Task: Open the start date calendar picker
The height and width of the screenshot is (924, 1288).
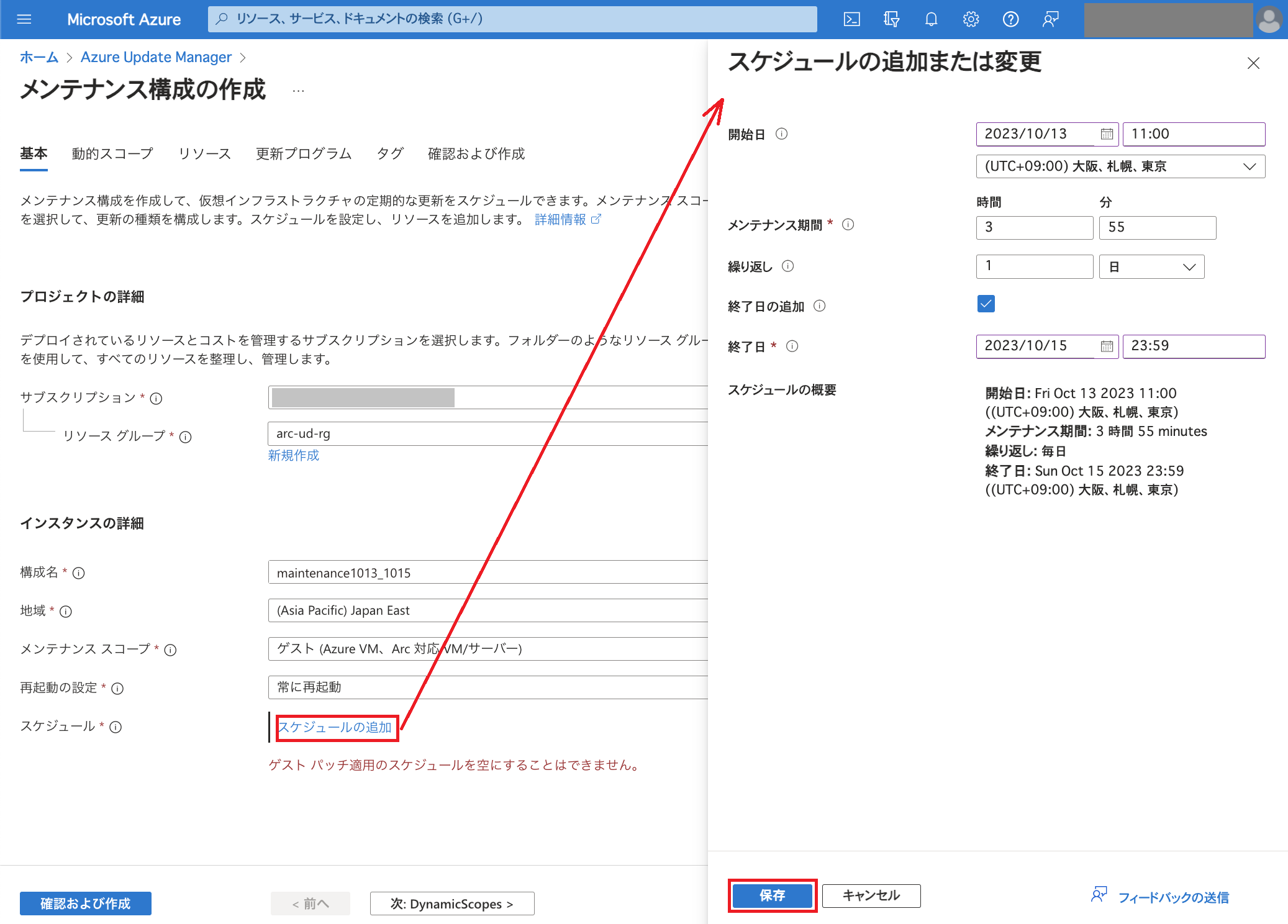Action: click(x=1107, y=134)
